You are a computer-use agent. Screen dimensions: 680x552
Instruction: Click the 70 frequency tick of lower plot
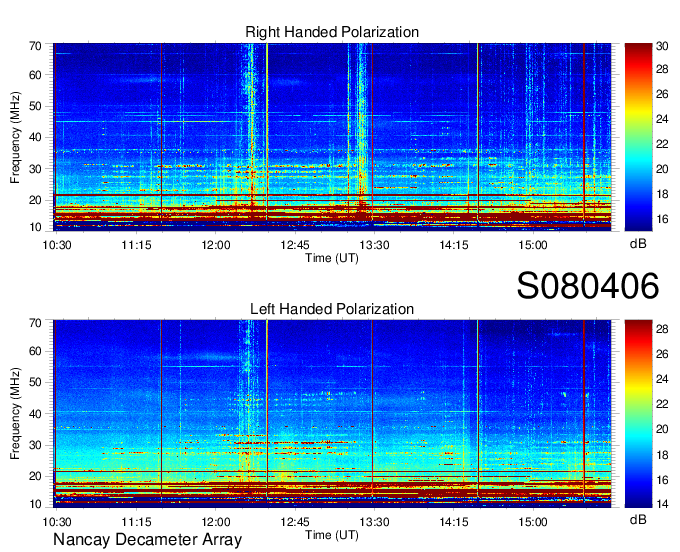tap(35, 323)
